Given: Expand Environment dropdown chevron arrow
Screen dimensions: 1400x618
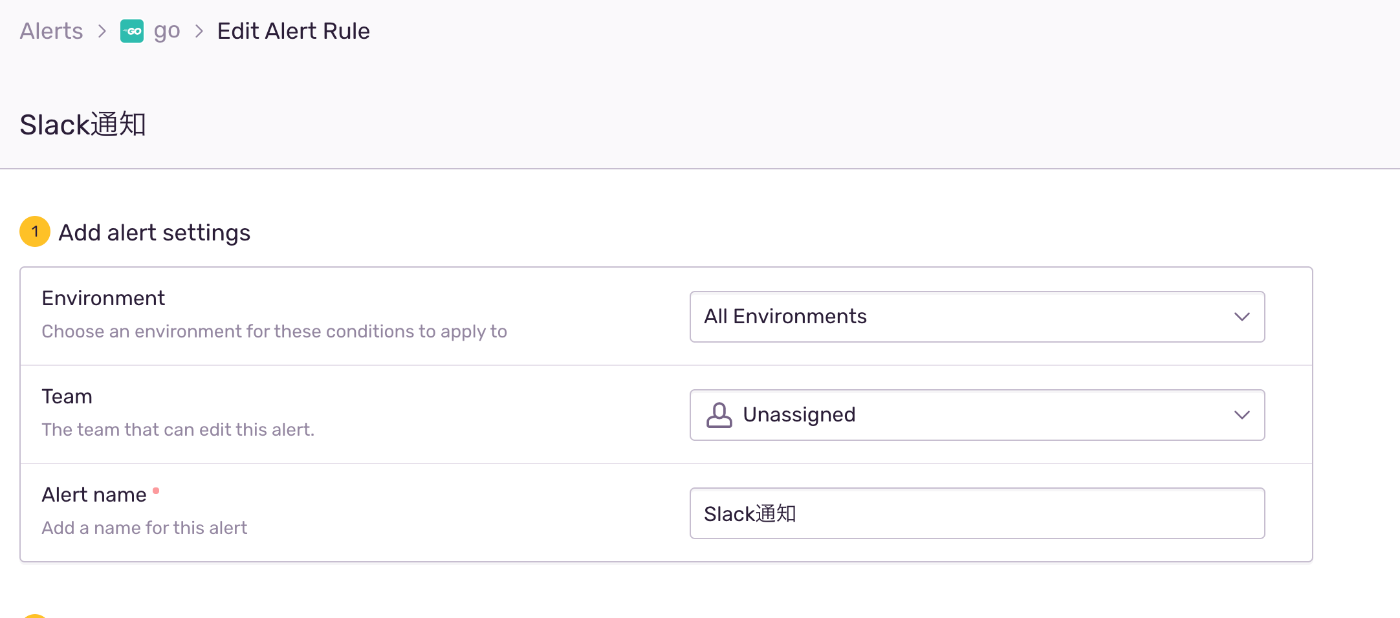Looking at the screenshot, I should click(x=1242, y=317).
